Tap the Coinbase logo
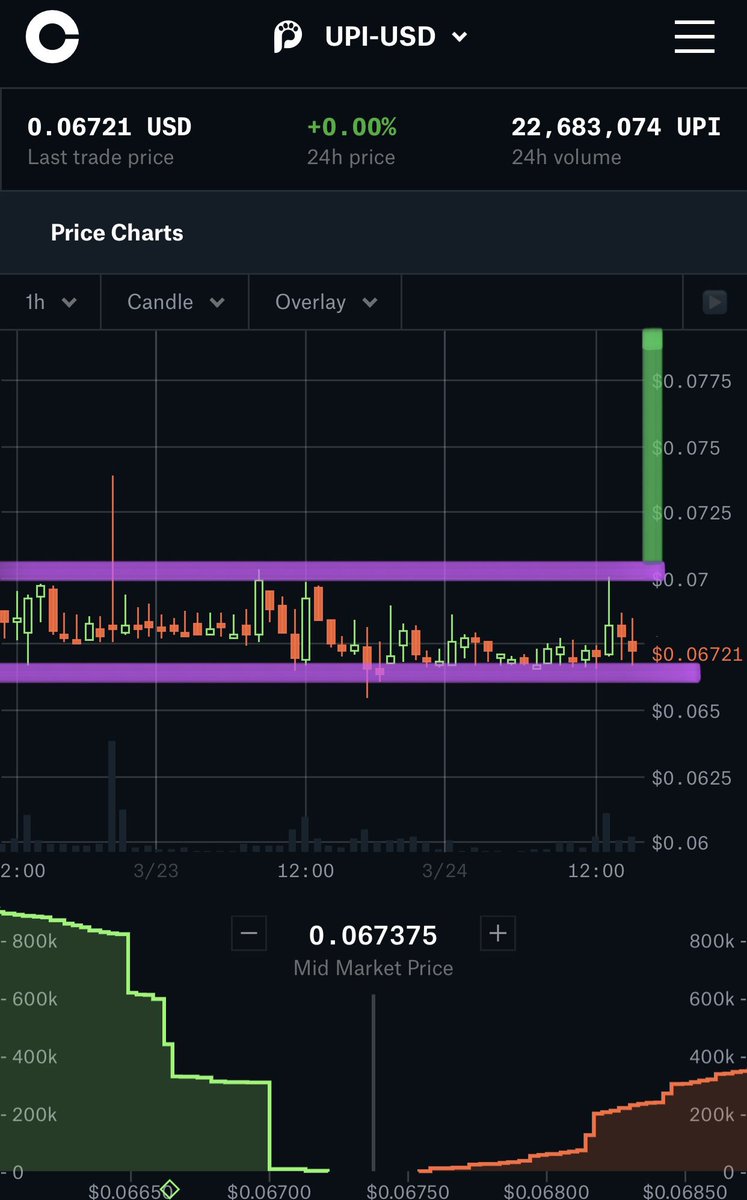 click(52, 37)
